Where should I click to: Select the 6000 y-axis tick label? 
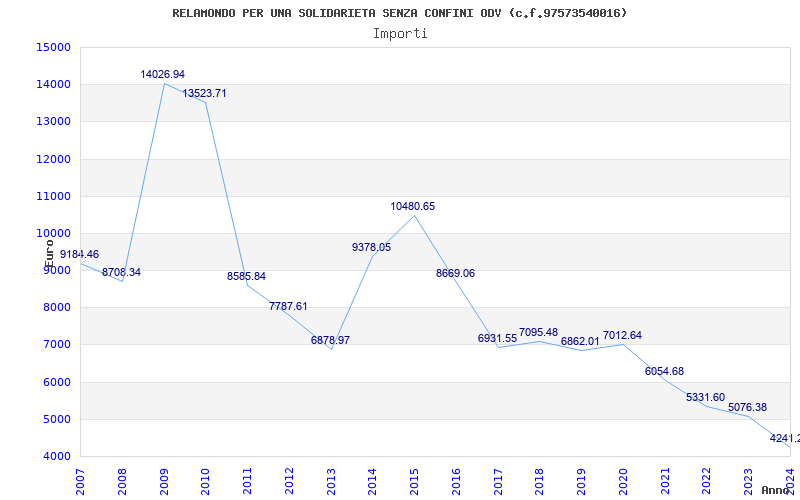pyautogui.click(x=56, y=383)
